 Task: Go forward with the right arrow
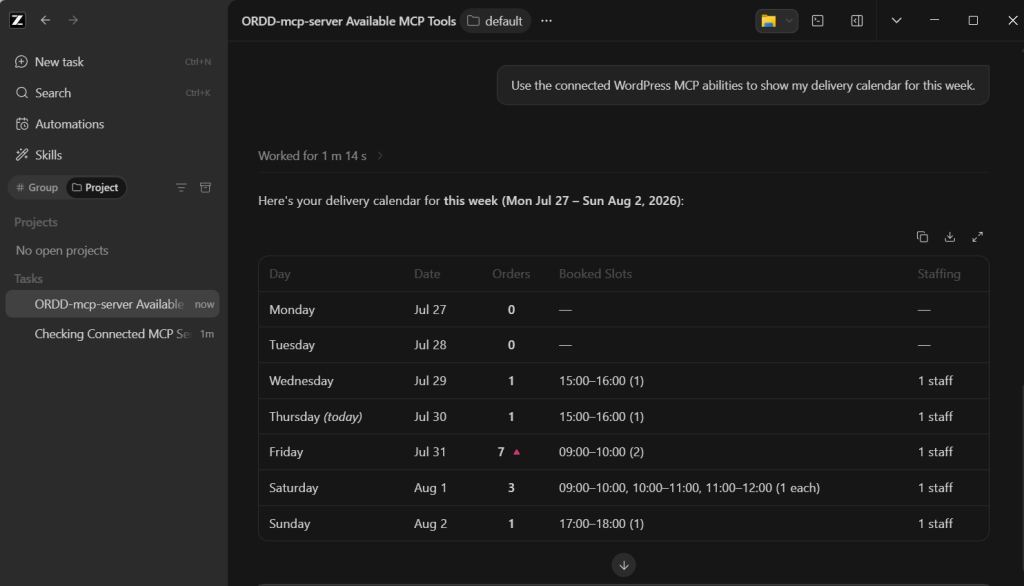tap(73, 20)
